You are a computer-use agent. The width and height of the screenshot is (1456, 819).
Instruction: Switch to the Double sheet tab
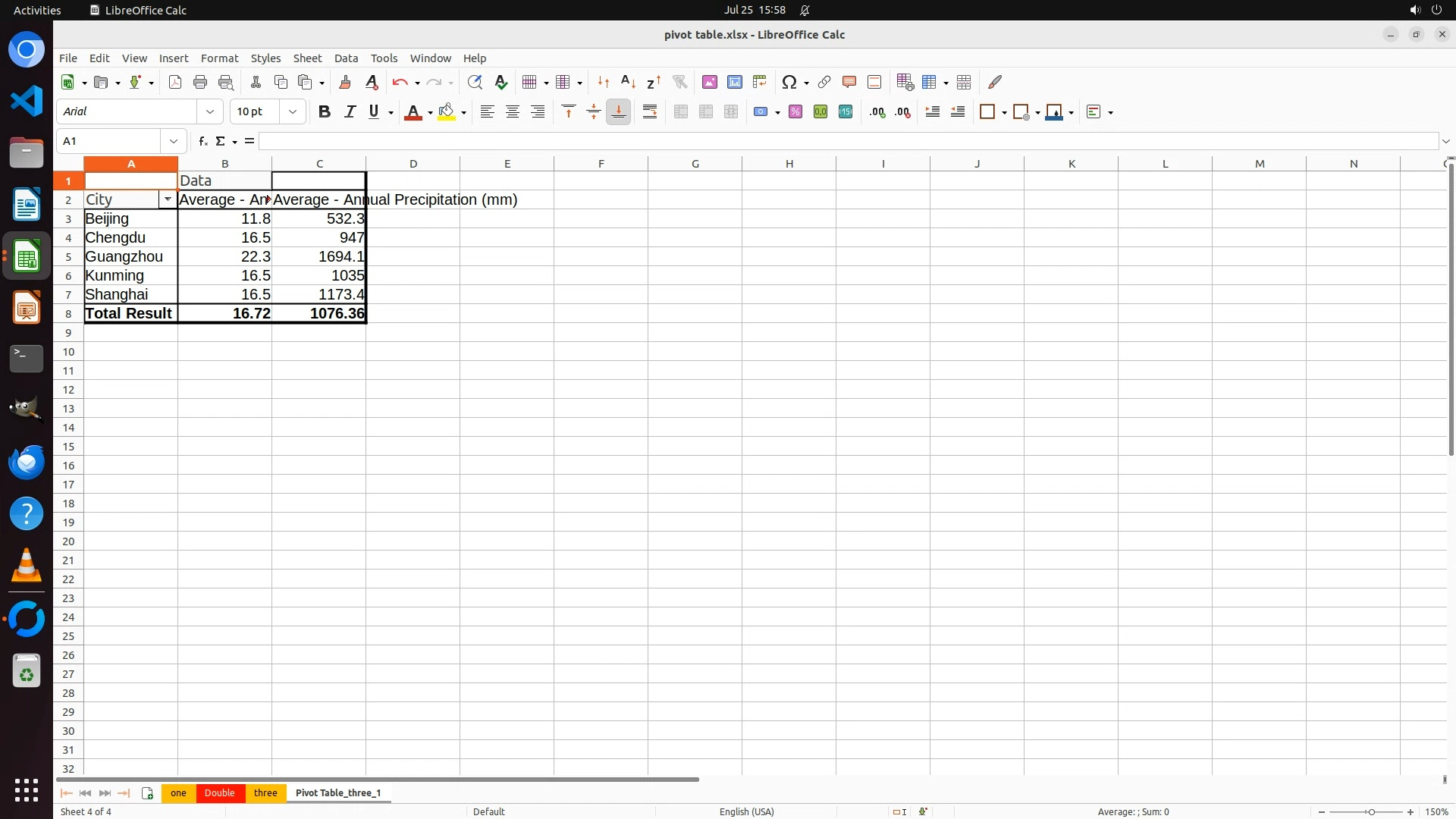219,792
